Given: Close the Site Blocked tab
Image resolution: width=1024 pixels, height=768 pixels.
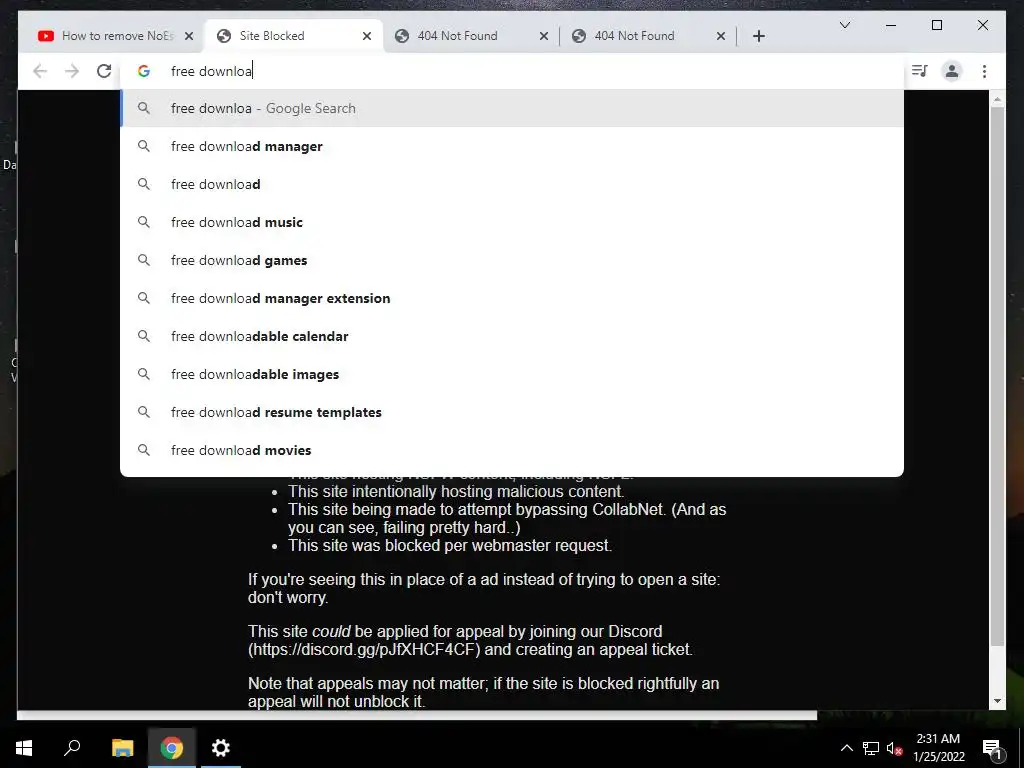Looking at the screenshot, I should click(367, 36).
